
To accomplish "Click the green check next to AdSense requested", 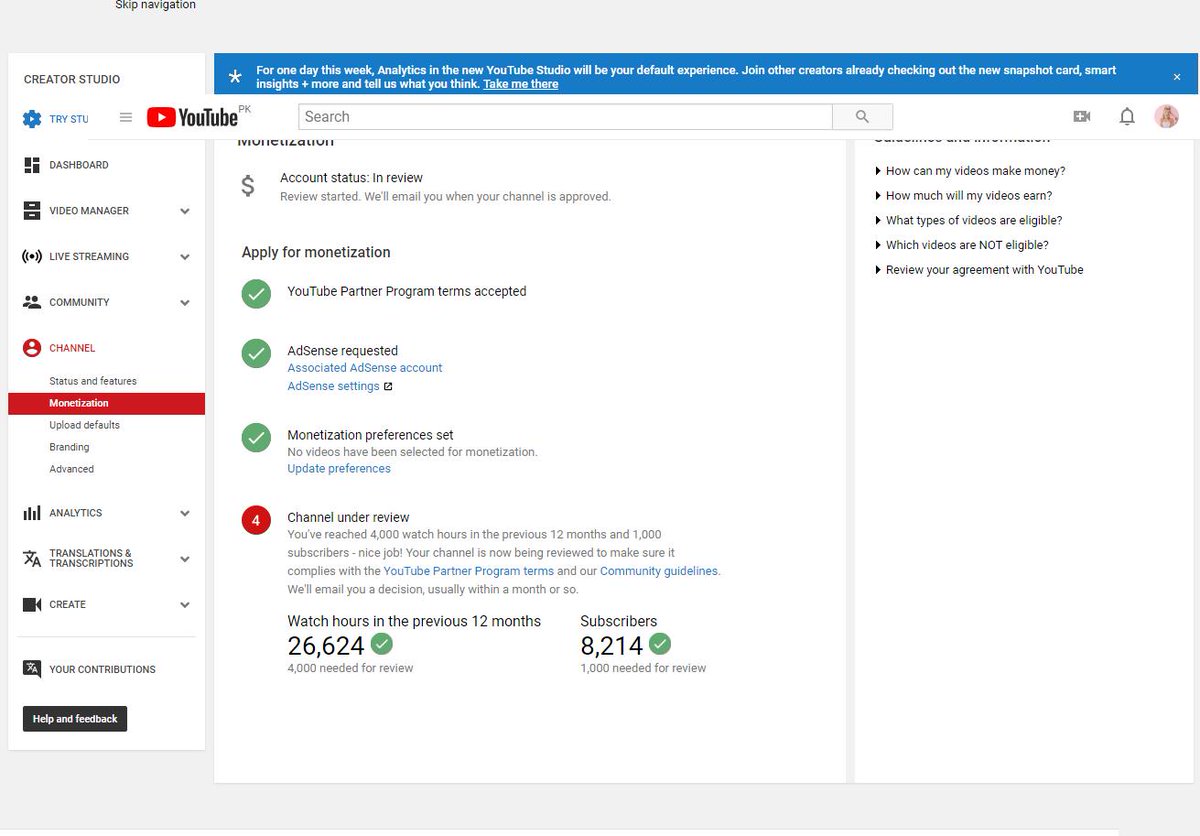I will [257, 353].
